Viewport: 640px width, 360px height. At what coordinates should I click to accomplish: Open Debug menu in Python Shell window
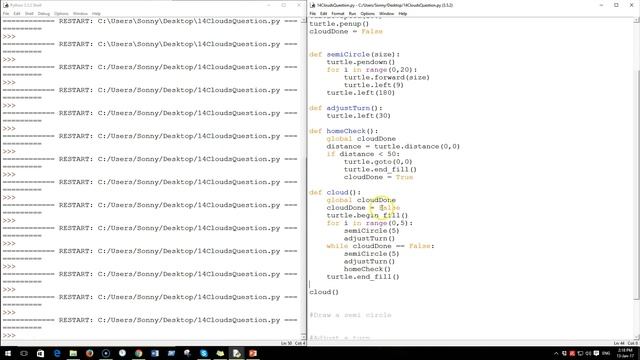tap(44, 13)
